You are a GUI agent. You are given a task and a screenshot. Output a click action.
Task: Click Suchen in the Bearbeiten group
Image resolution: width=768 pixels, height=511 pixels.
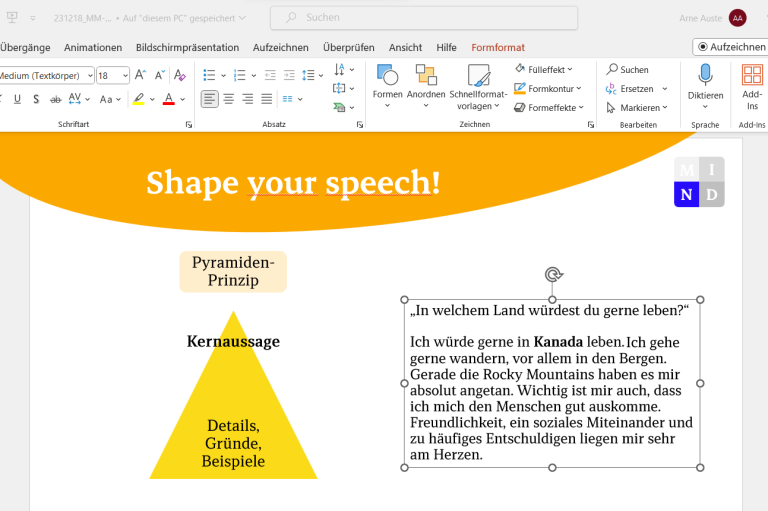[627, 70]
